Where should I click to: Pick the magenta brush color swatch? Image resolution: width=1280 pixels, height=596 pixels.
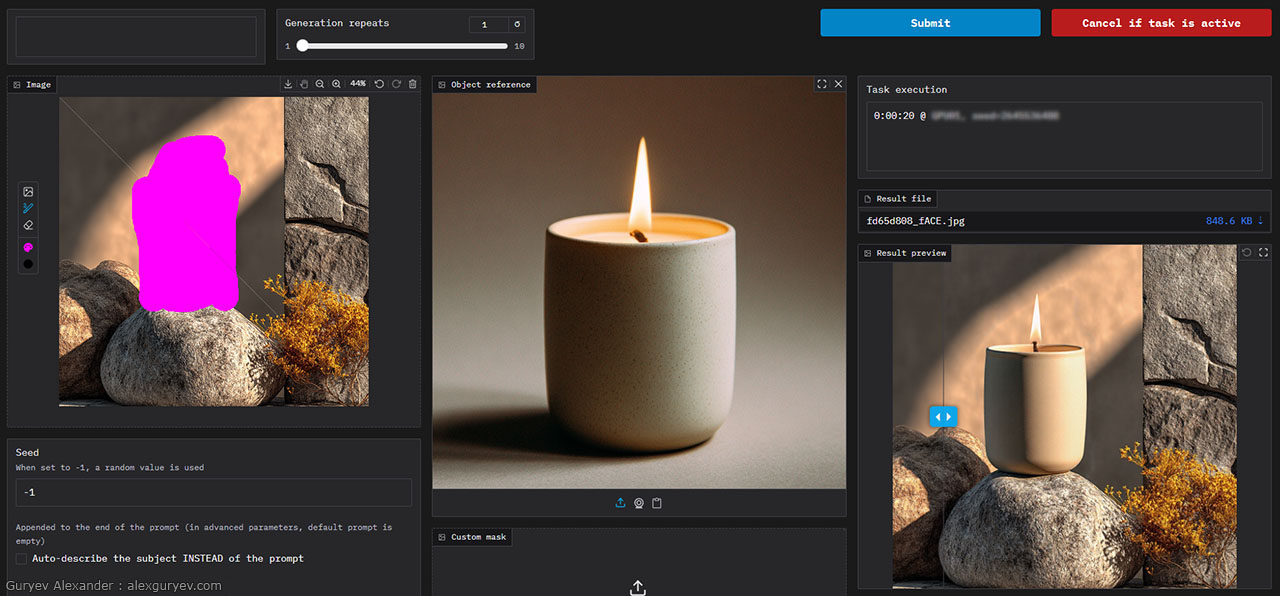[x=28, y=247]
